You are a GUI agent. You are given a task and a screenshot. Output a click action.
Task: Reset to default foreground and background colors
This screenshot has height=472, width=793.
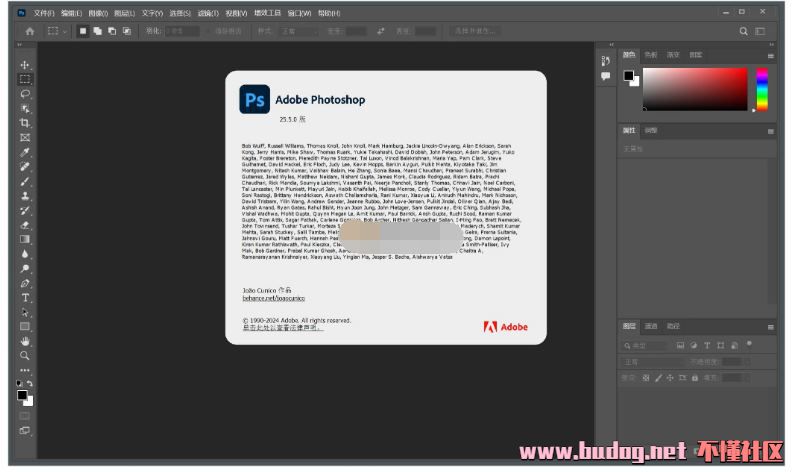pyautogui.click(x=19, y=383)
